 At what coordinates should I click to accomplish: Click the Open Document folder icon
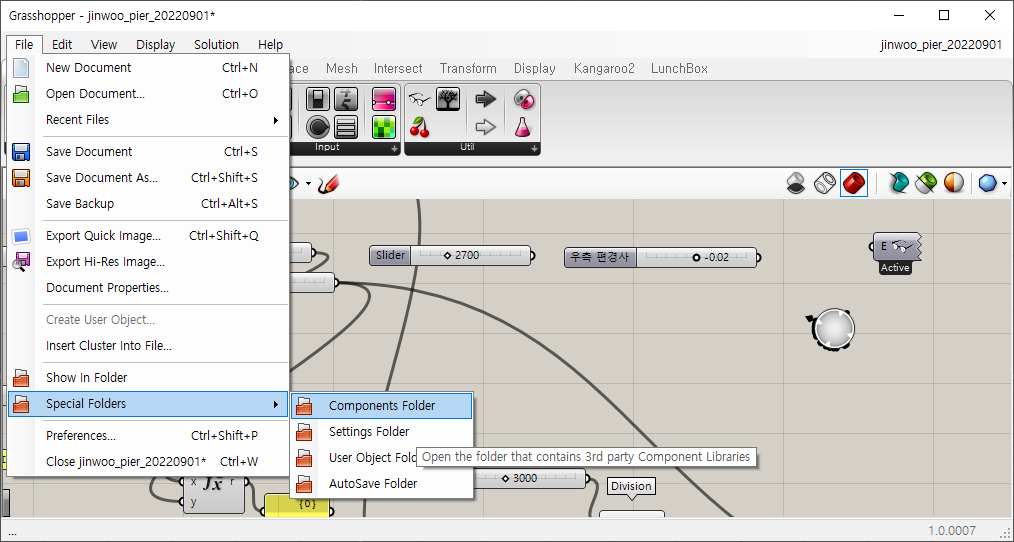point(21,94)
